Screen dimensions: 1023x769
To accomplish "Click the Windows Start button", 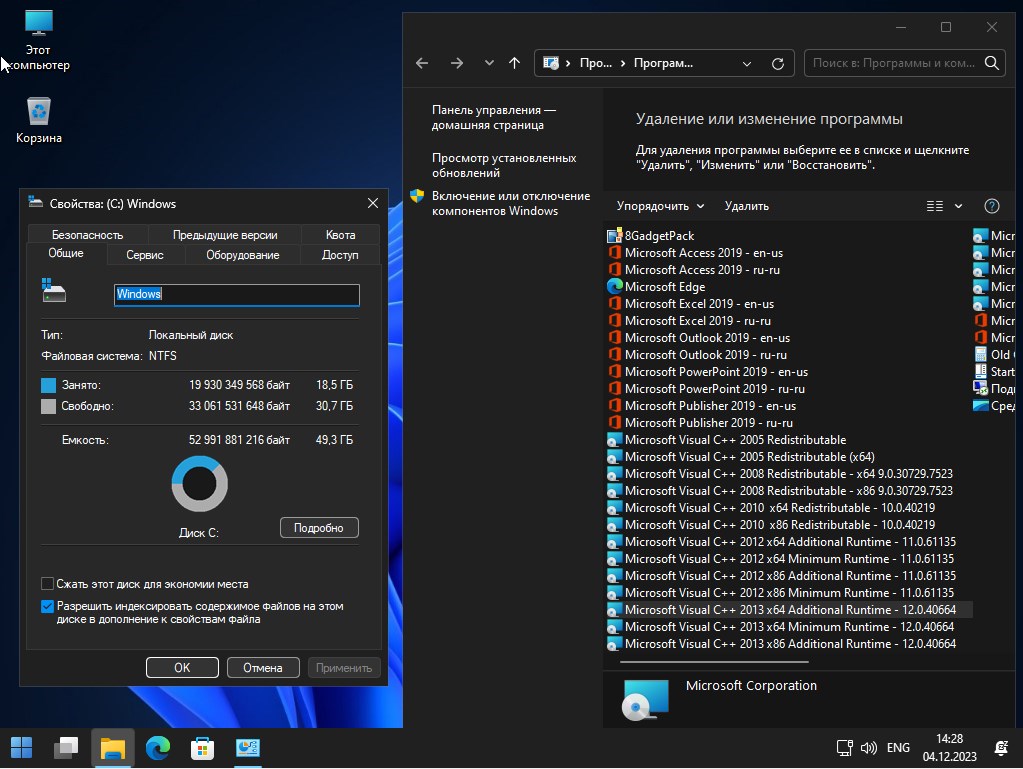I will (21, 747).
